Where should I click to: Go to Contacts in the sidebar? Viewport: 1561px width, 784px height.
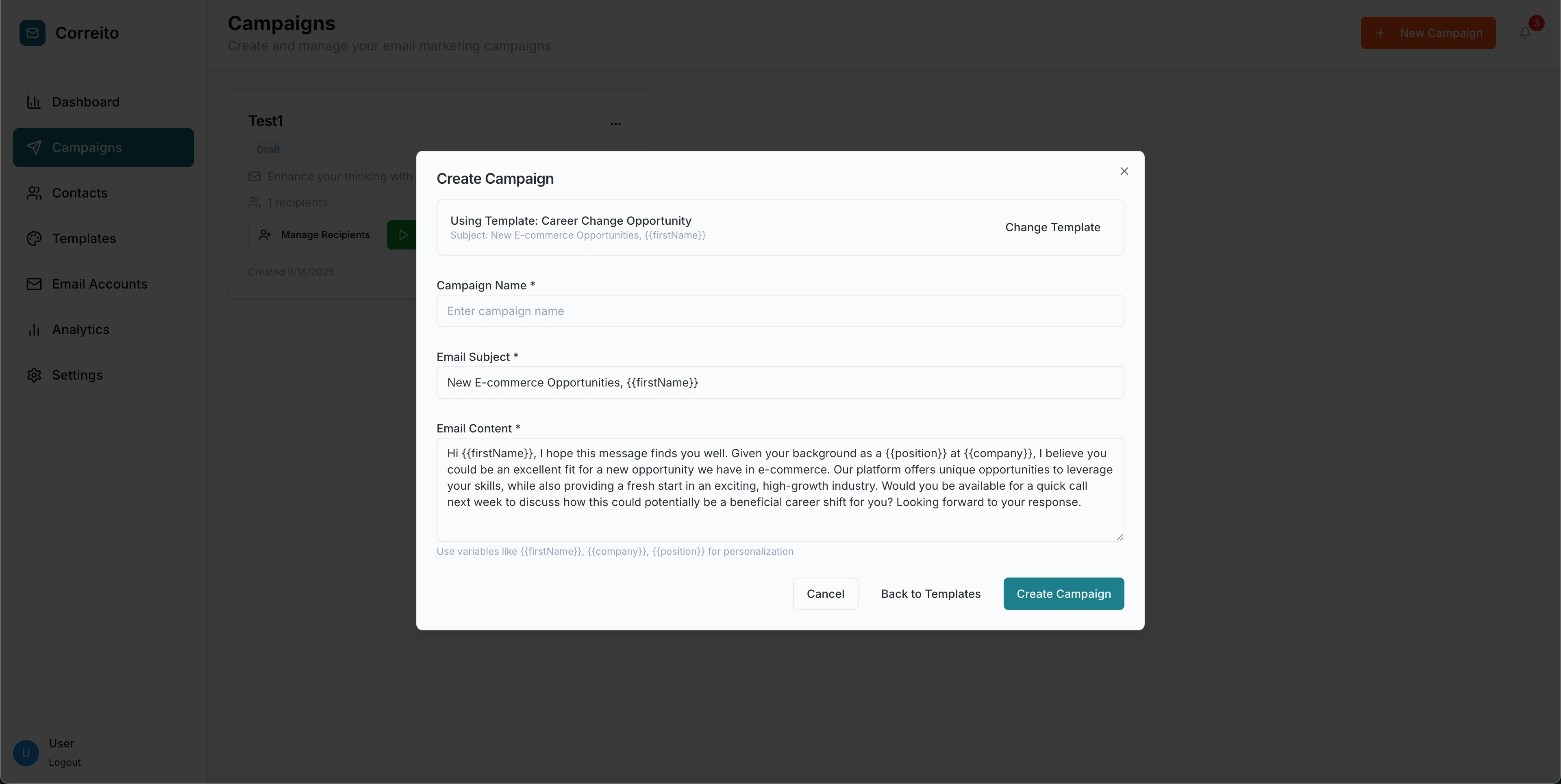79,193
